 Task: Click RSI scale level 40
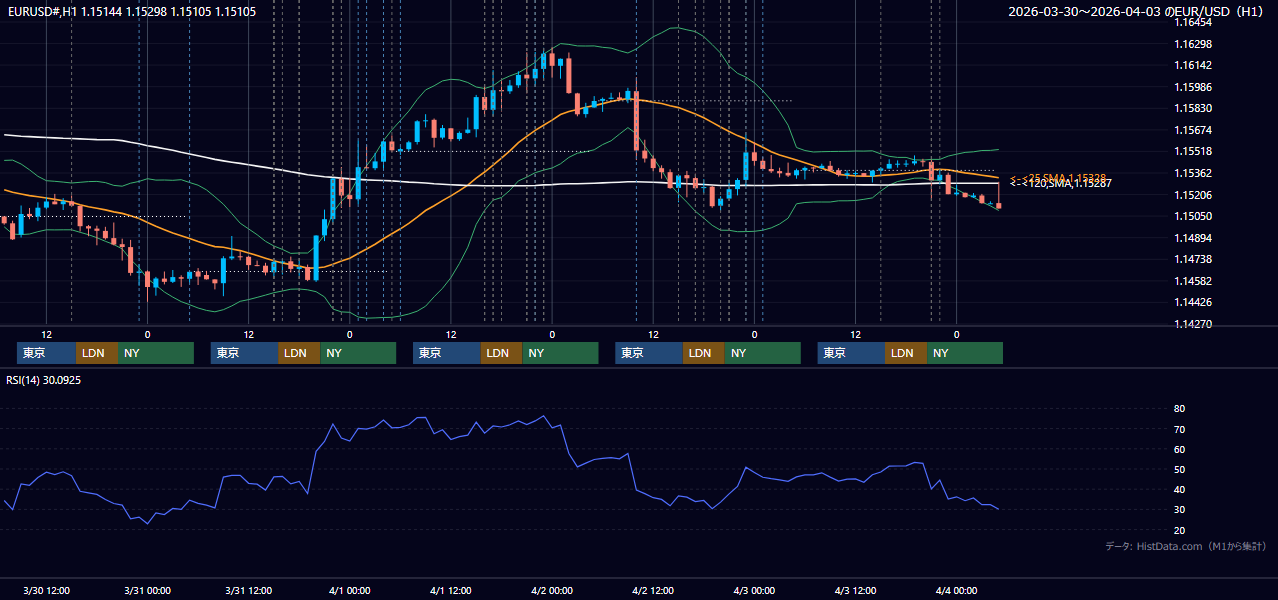[1179, 490]
